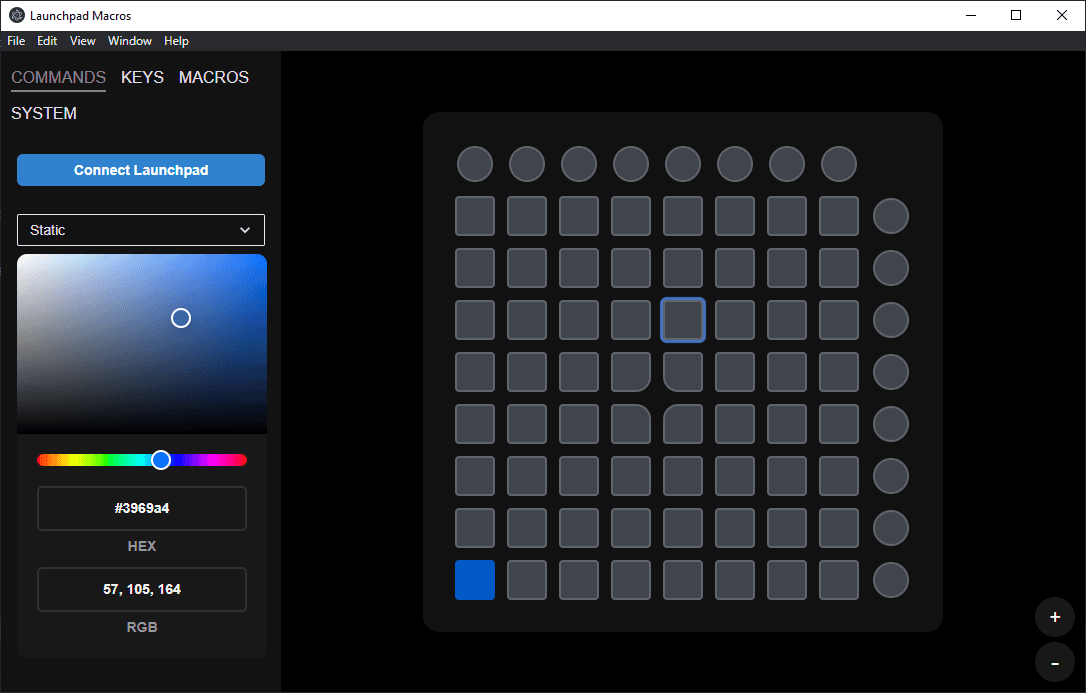1086x693 pixels.
Task: Click the first round button in top row
Action: tap(474, 164)
